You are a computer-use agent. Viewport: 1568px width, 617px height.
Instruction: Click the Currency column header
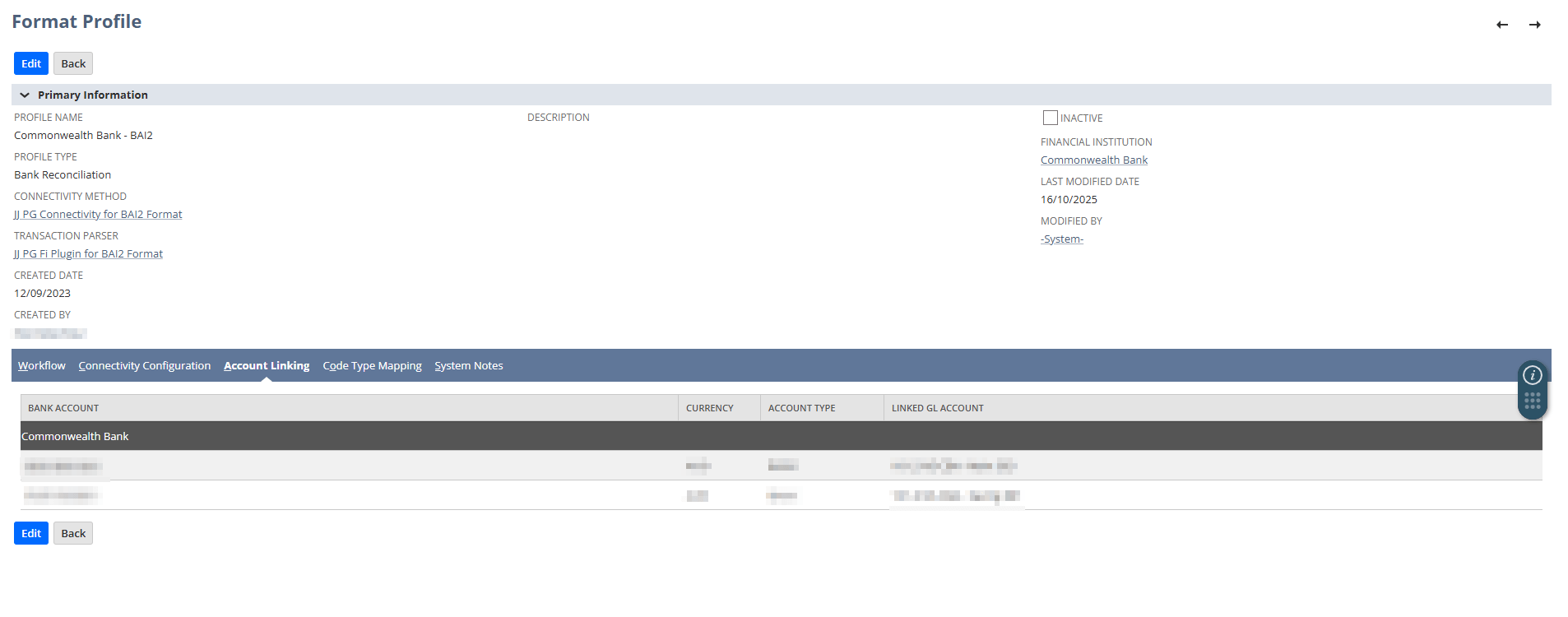pyautogui.click(x=720, y=408)
